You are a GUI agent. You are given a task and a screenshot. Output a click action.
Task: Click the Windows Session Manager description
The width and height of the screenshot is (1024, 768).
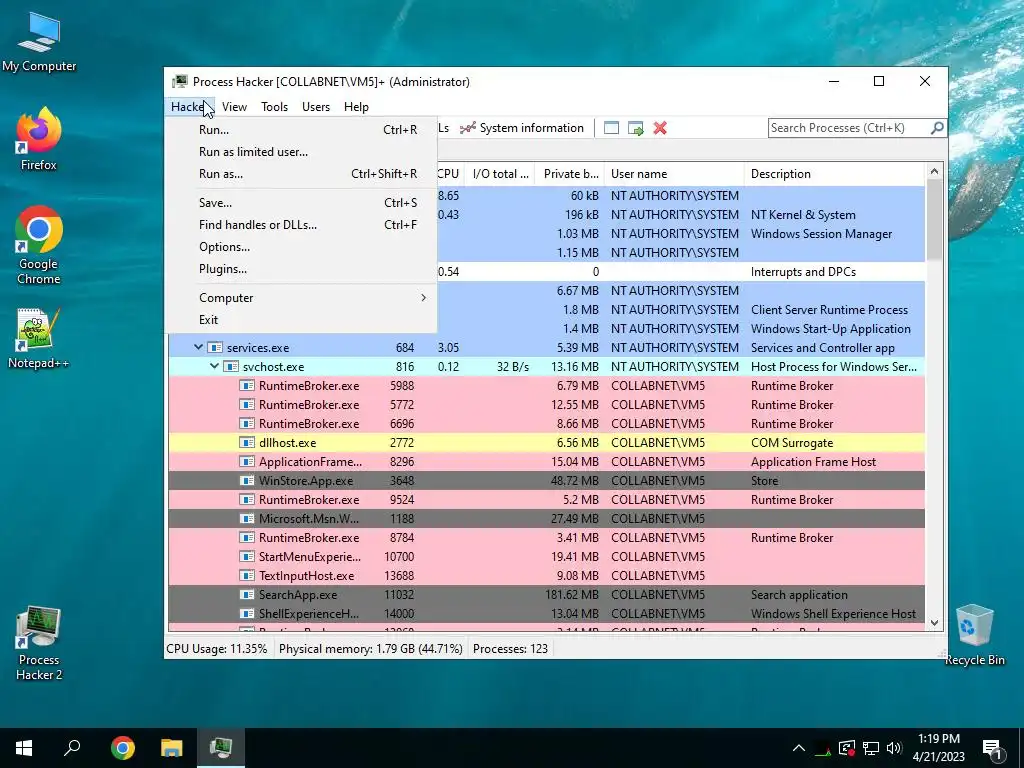pos(821,234)
